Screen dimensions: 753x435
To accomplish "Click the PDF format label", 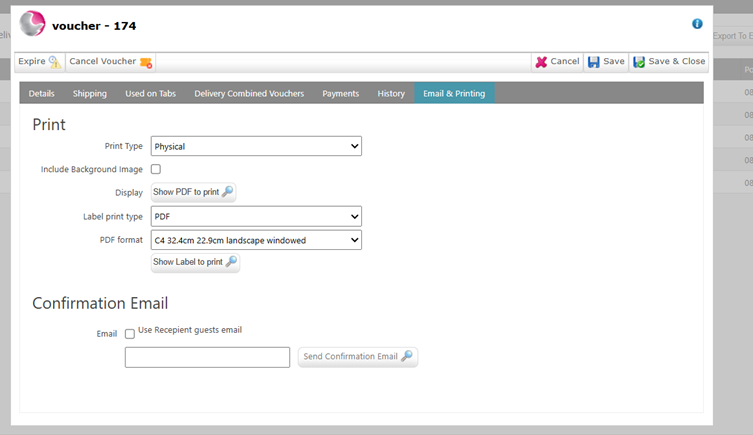I will point(121,240).
